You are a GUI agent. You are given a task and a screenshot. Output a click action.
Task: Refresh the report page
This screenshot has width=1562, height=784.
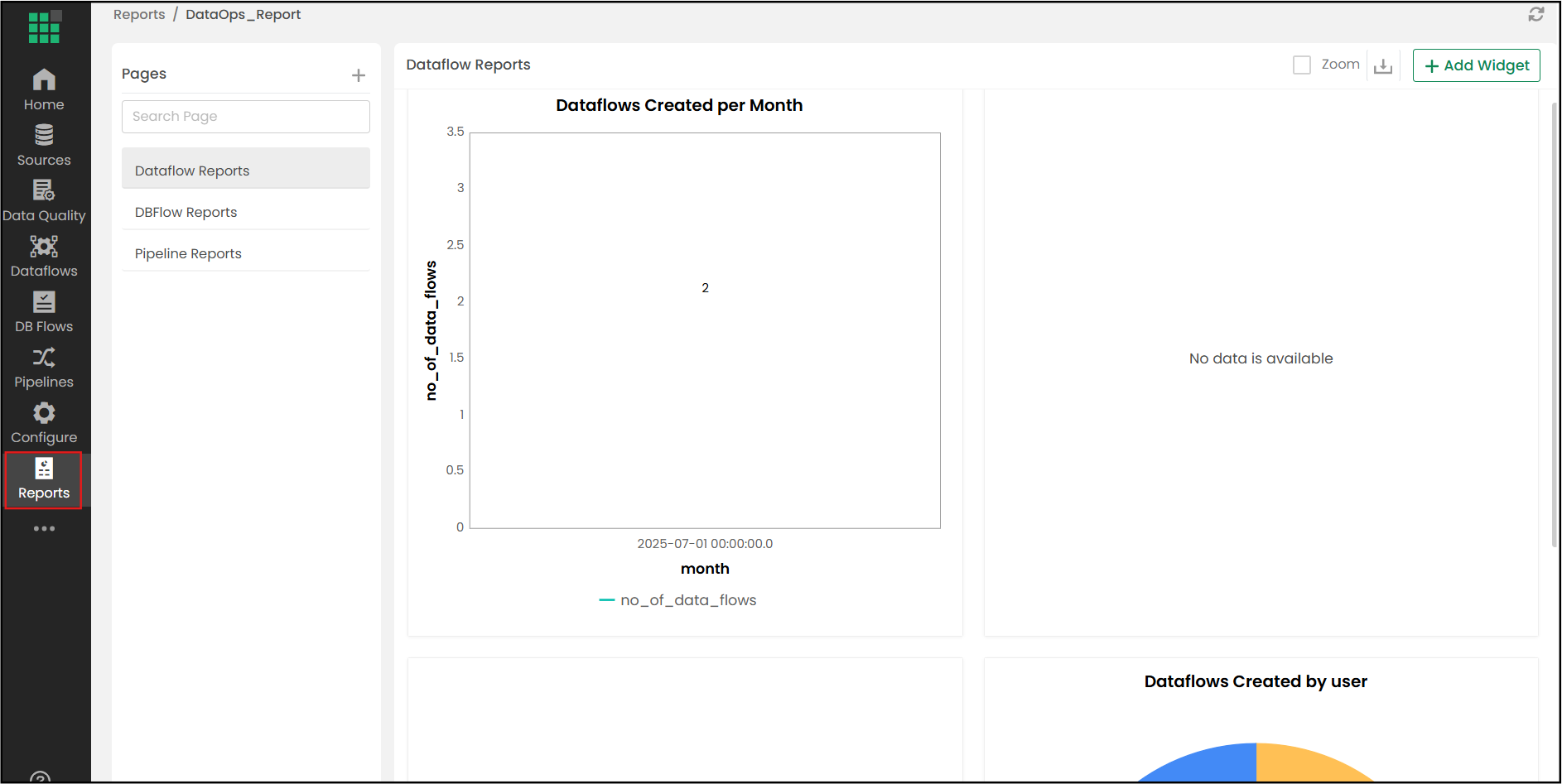(x=1536, y=14)
